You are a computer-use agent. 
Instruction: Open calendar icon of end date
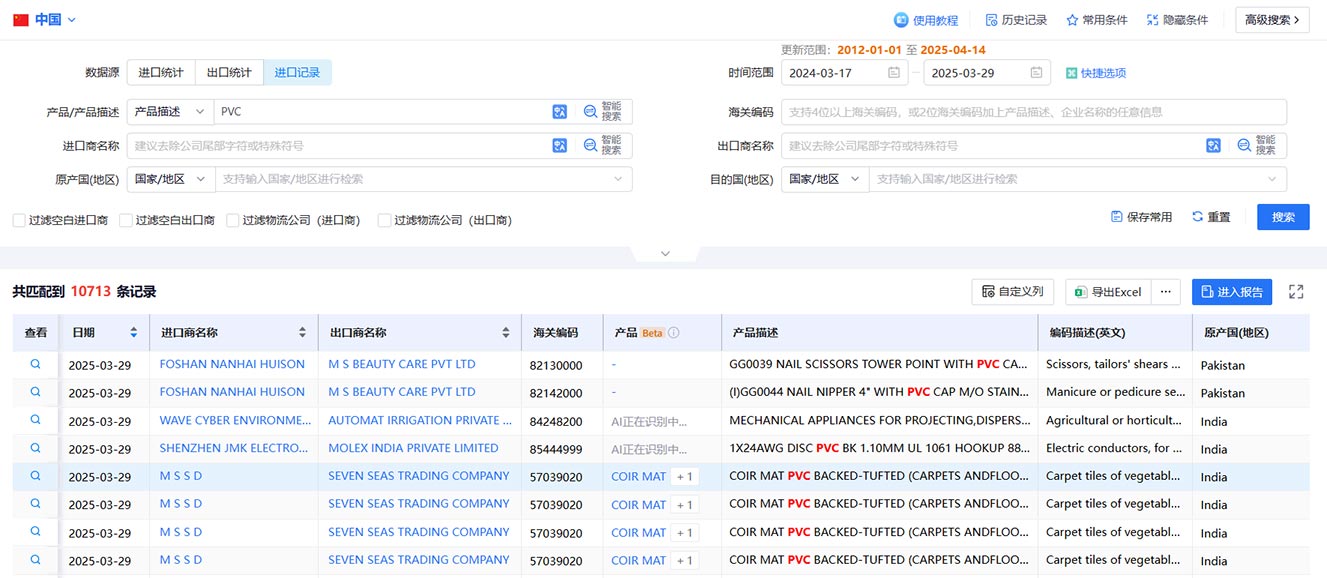click(x=1036, y=73)
